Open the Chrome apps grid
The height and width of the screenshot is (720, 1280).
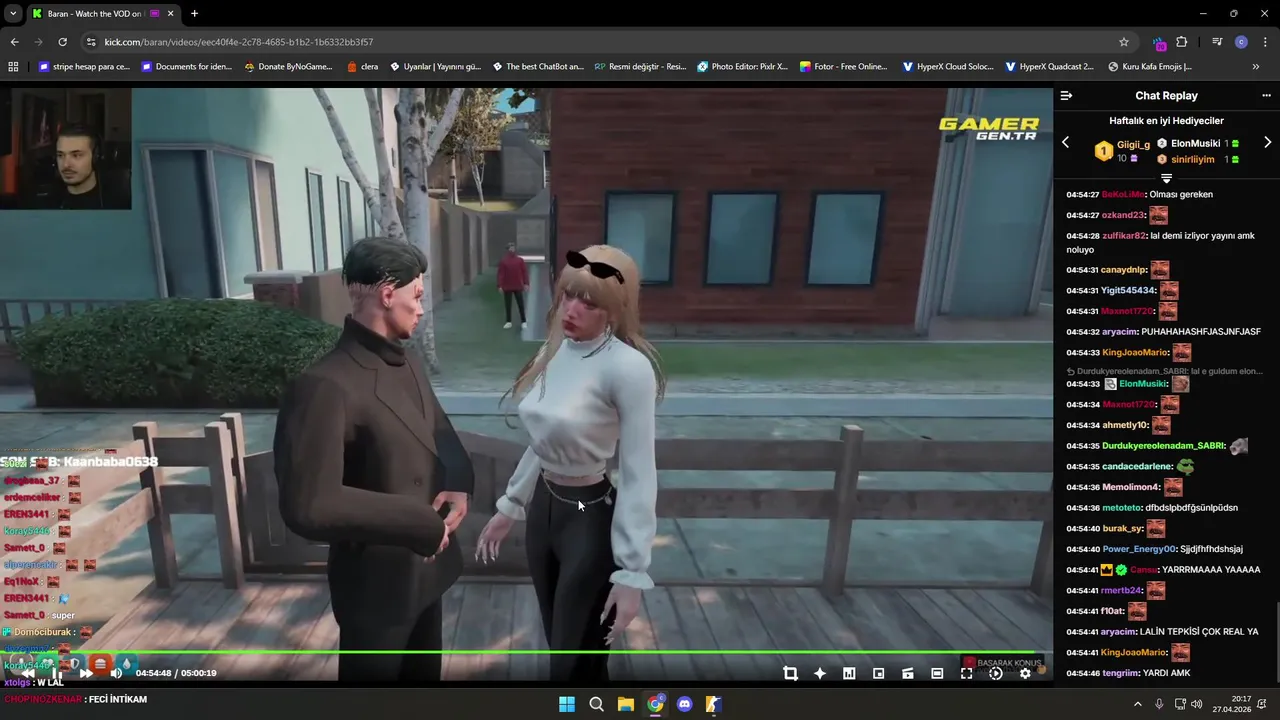click(13, 67)
